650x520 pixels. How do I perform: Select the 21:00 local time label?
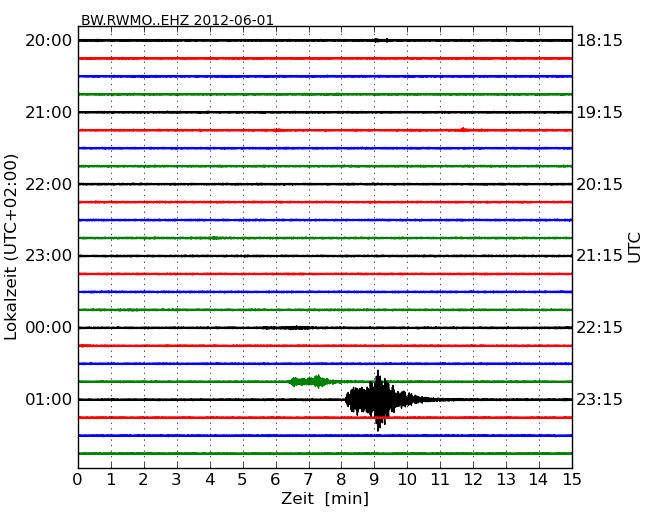tap(49, 112)
